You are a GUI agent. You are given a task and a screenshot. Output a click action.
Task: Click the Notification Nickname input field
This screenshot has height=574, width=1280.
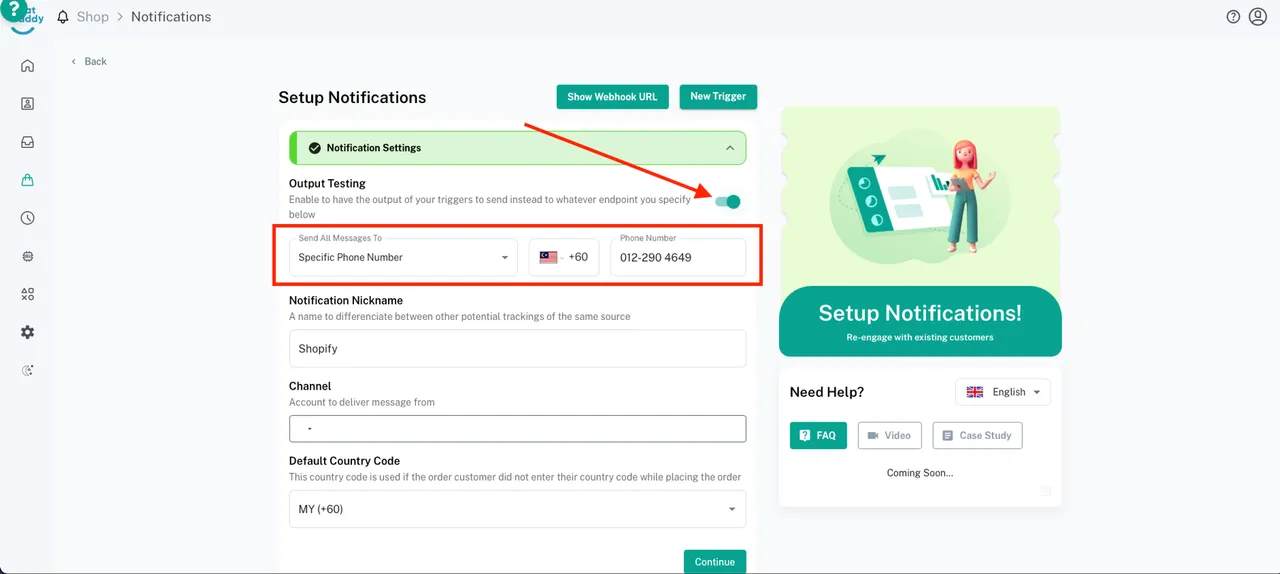coord(517,349)
